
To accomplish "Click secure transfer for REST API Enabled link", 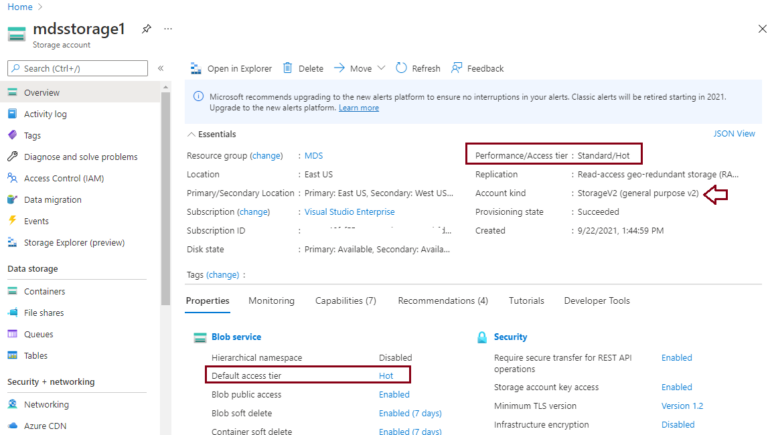I will click(676, 358).
